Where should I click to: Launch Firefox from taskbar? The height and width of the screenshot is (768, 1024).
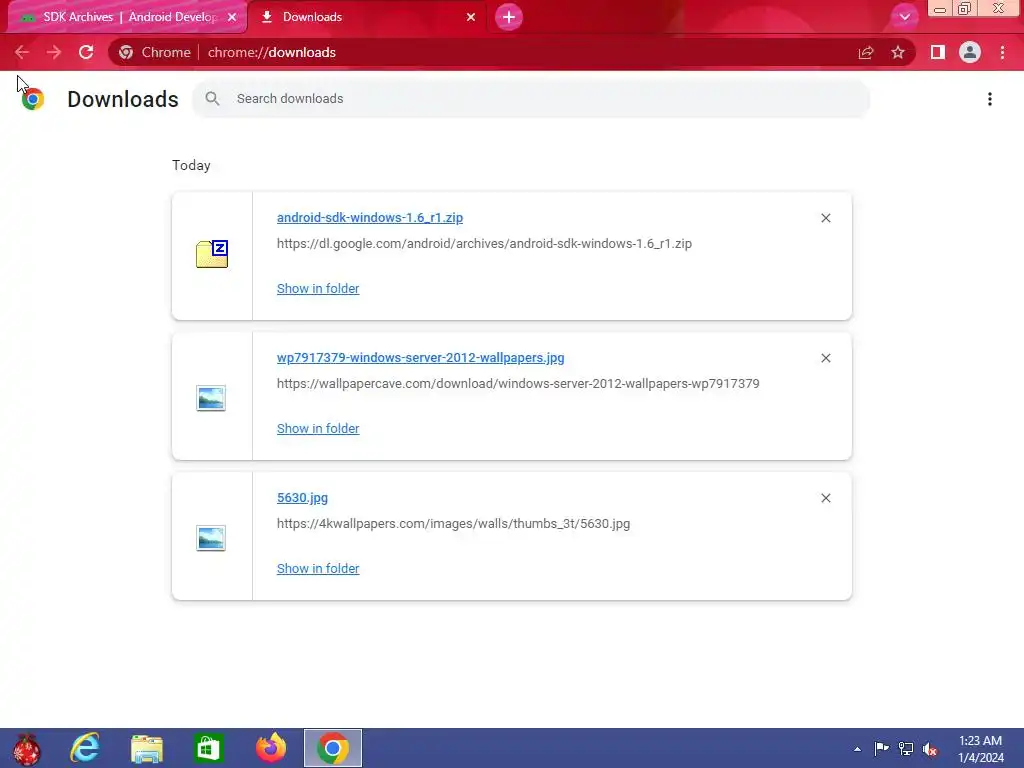[x=271, y=748]
